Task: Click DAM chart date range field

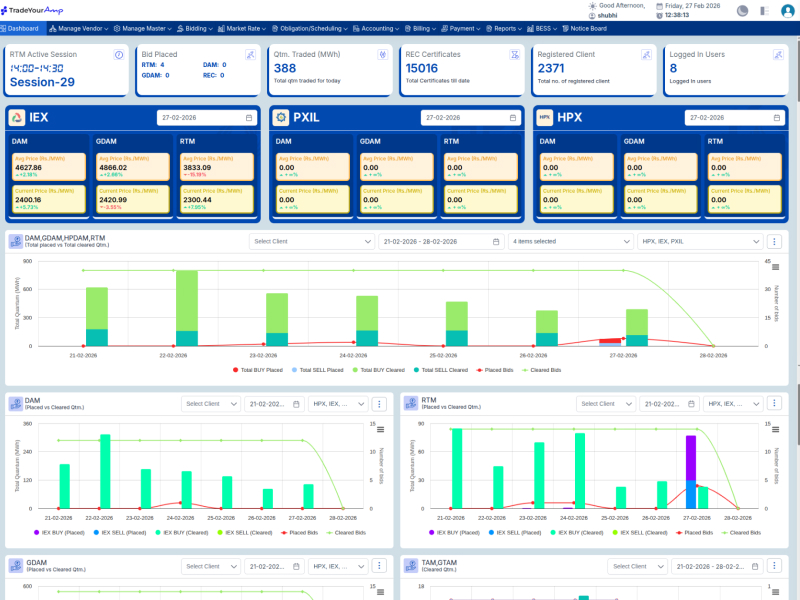Action: coord(274,404)
